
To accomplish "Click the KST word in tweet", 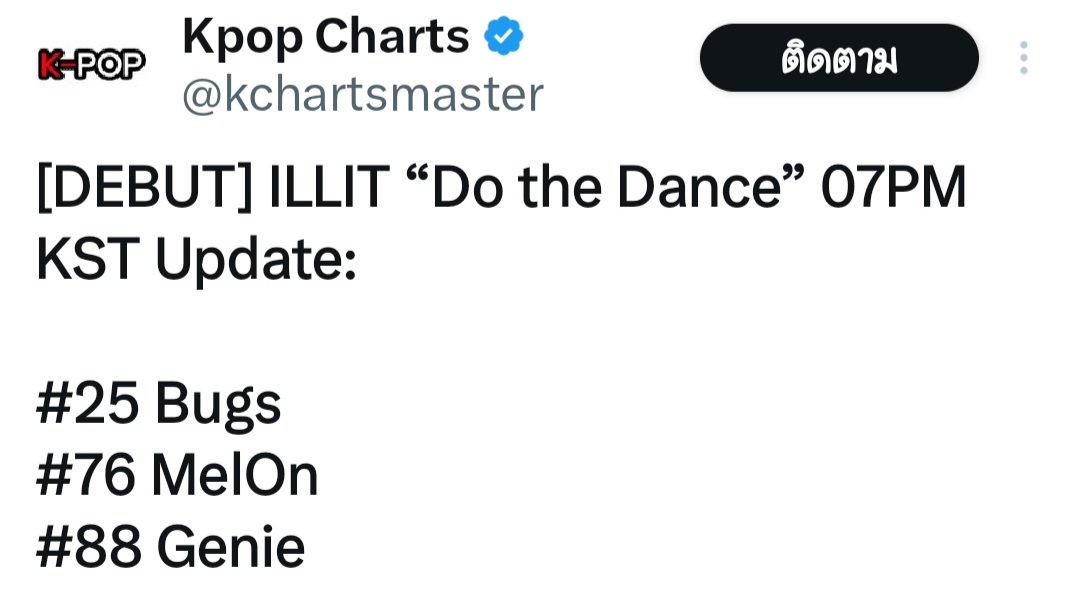I will coord(88,259).
